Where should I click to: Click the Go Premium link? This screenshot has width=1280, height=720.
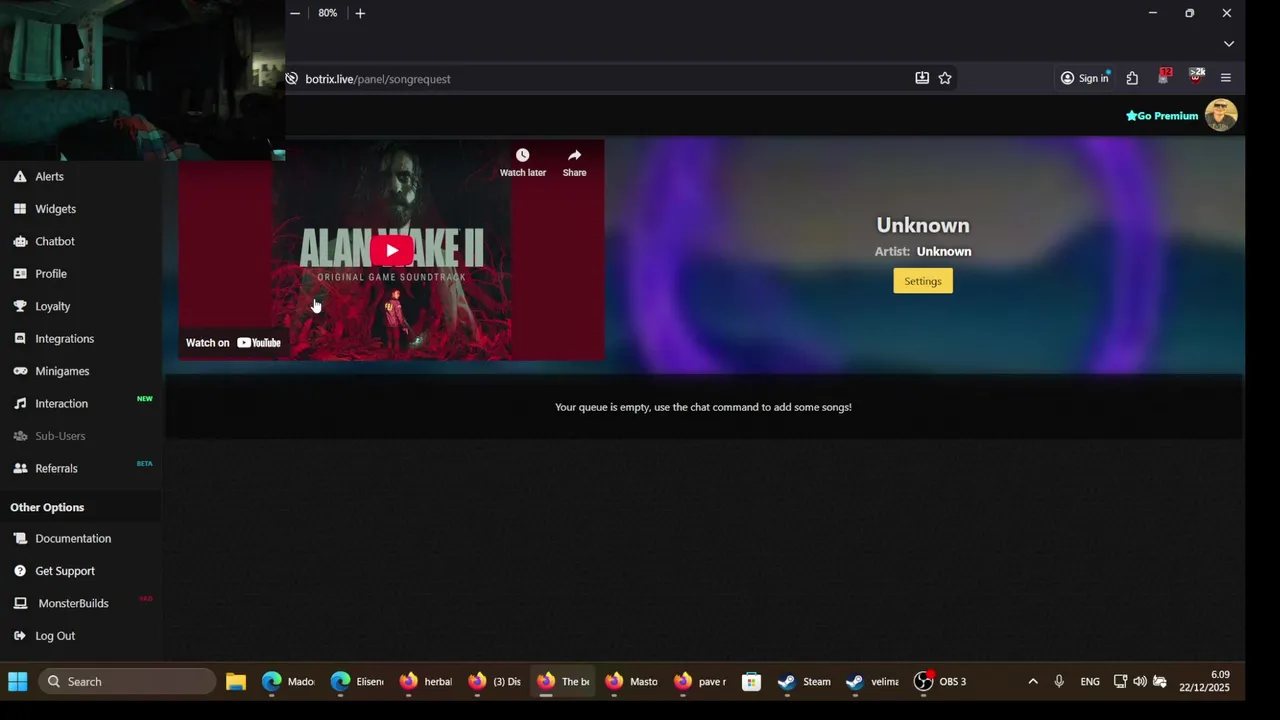coord(1162,116)
